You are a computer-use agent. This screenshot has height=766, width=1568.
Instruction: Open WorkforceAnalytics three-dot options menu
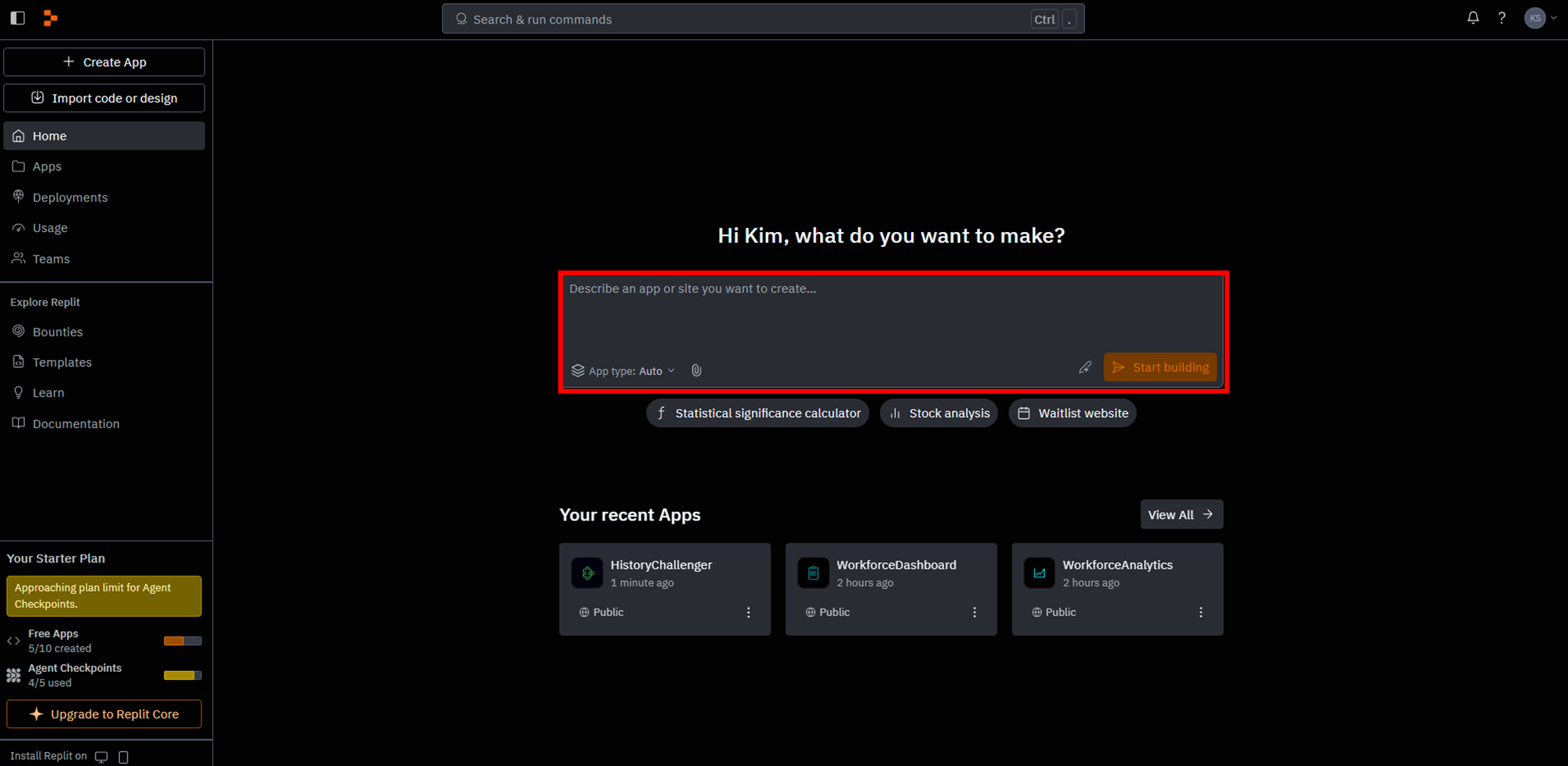pyautogui.click(x=1201, y=612)
